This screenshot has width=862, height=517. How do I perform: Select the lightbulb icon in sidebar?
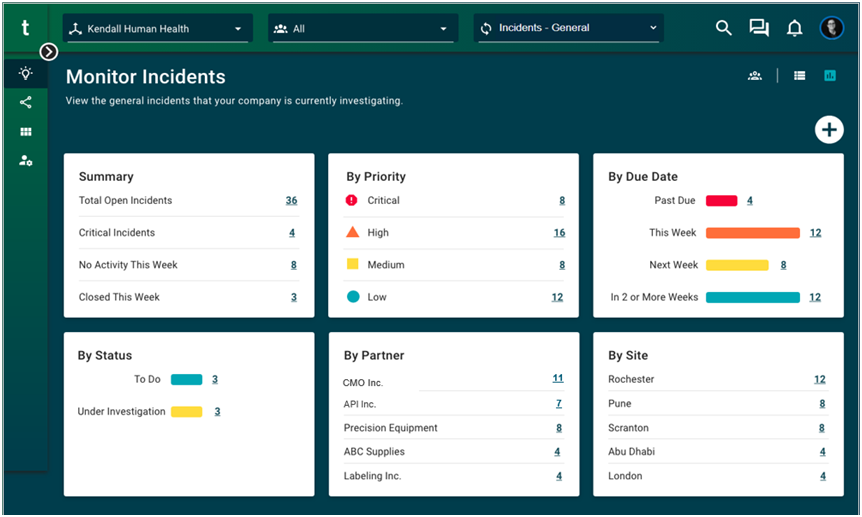[25, 73]
